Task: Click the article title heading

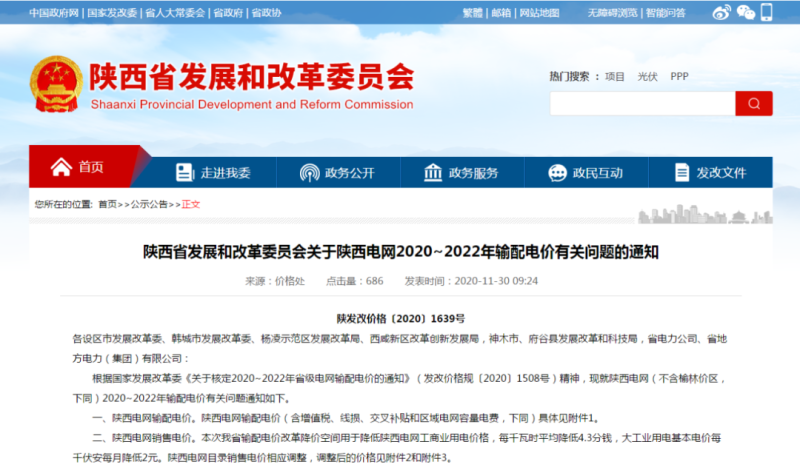Action: (401, 252)
